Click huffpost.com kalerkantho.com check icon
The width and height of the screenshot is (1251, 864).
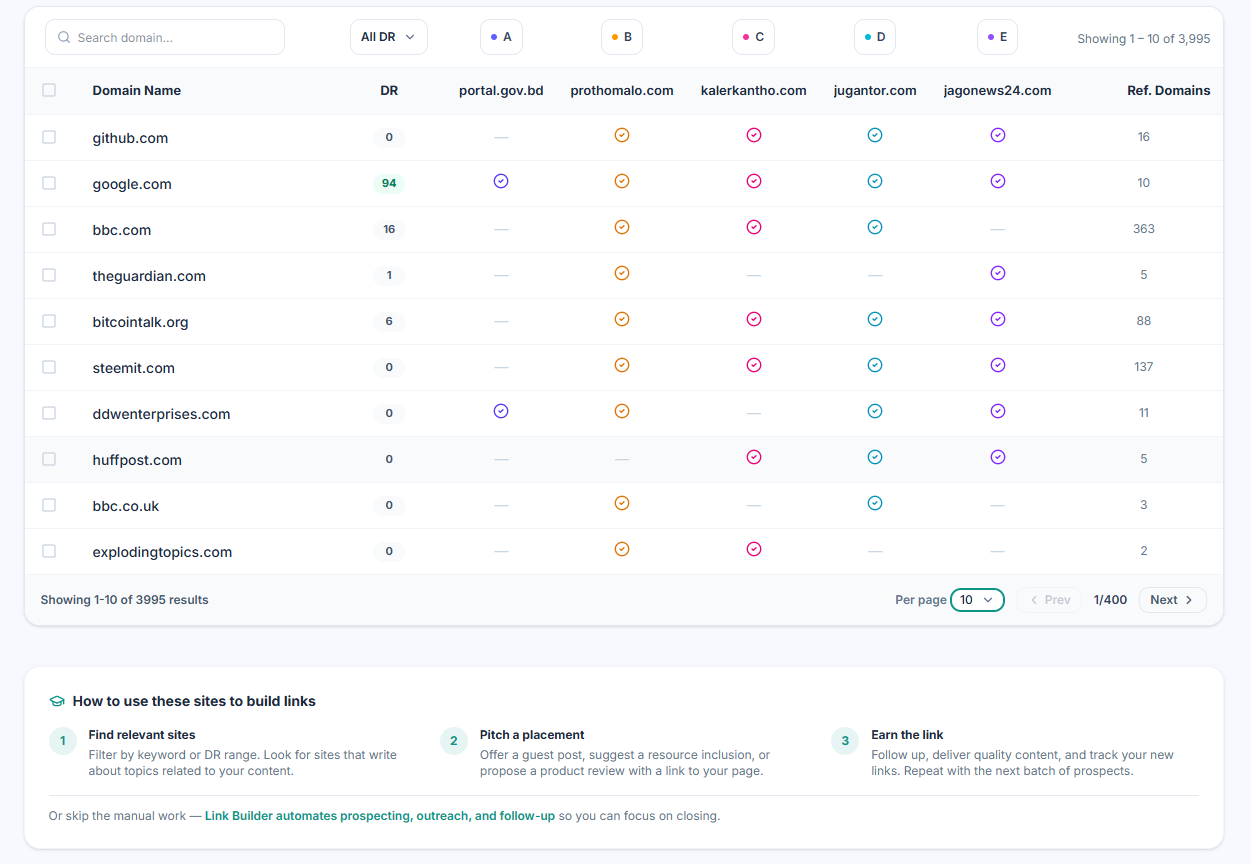(754, 457)
